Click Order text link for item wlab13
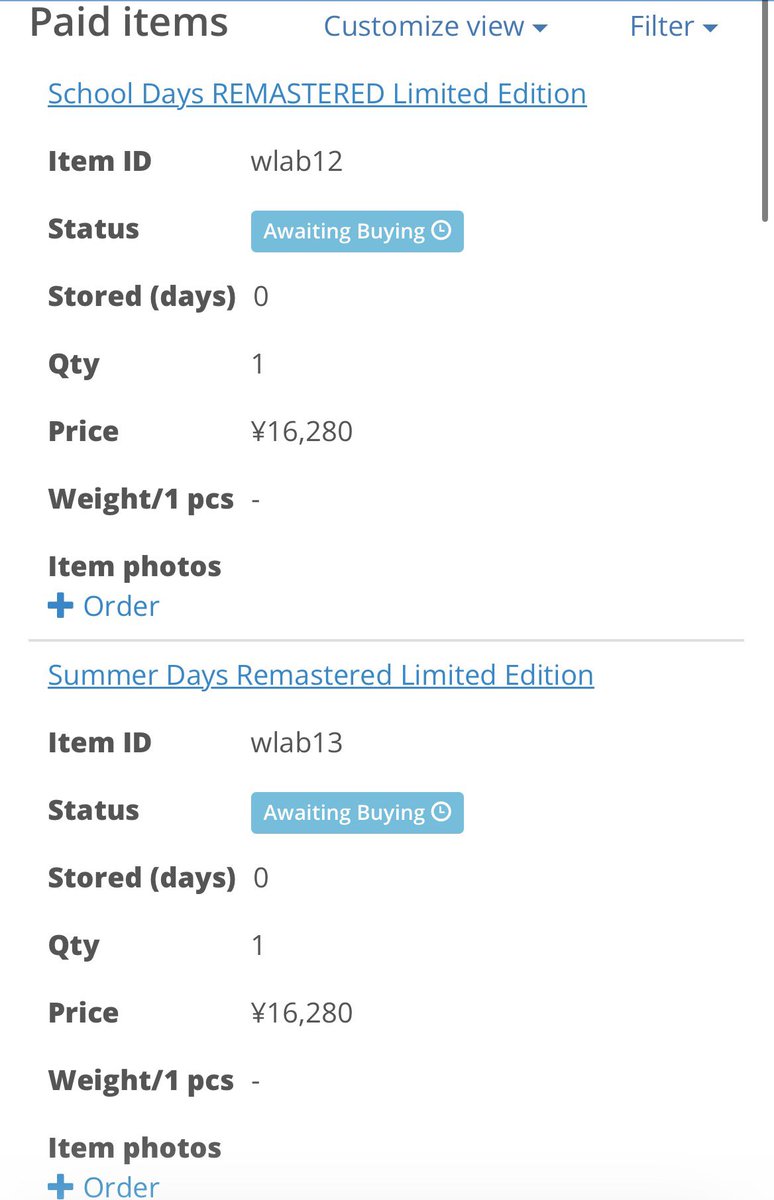The height and width of the screenshot is (1200, 774). (121, 1187)
